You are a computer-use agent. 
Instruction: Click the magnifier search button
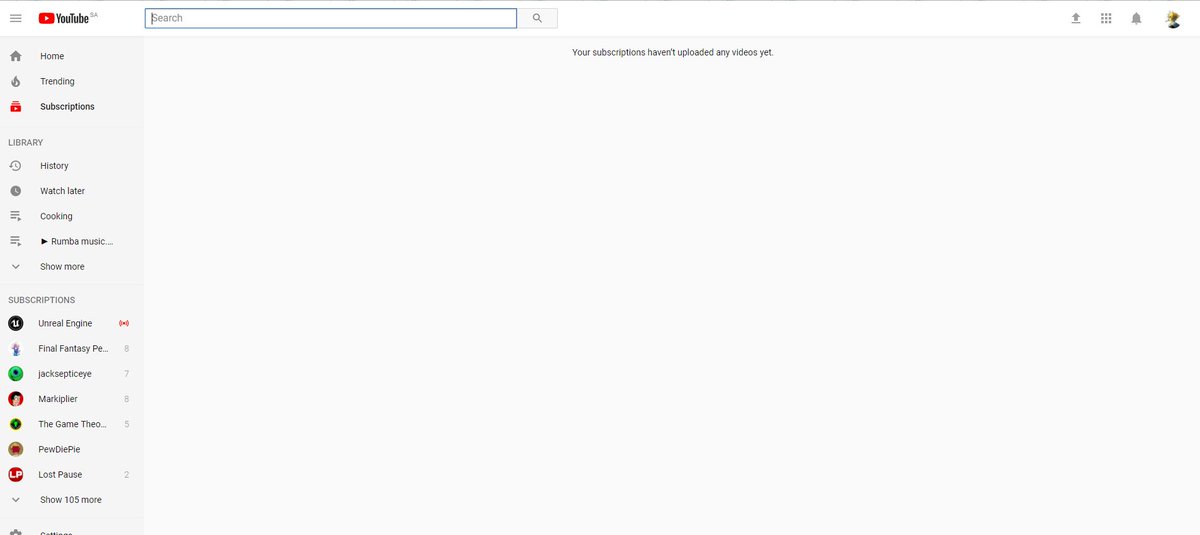pos(537,18)
